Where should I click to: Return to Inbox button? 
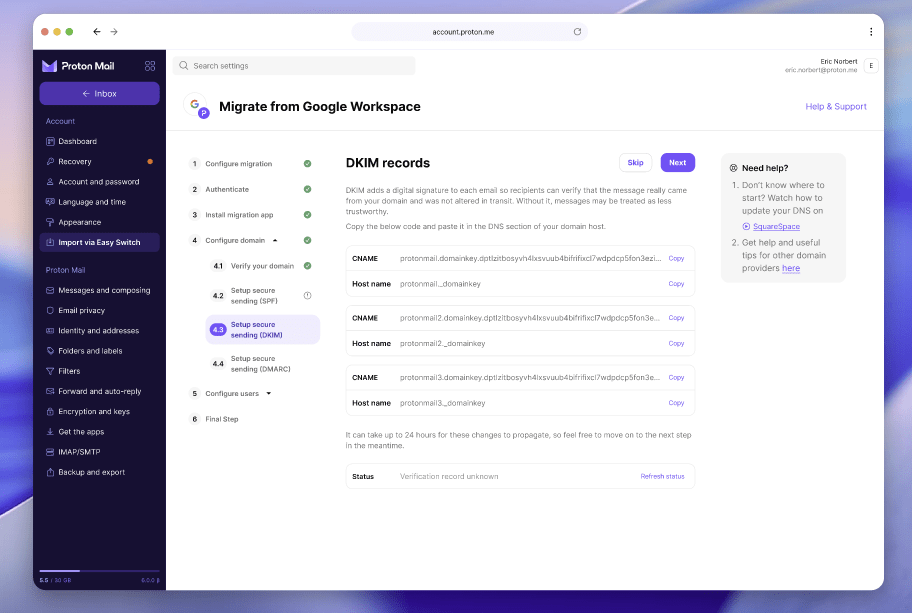tap(99, 94)
